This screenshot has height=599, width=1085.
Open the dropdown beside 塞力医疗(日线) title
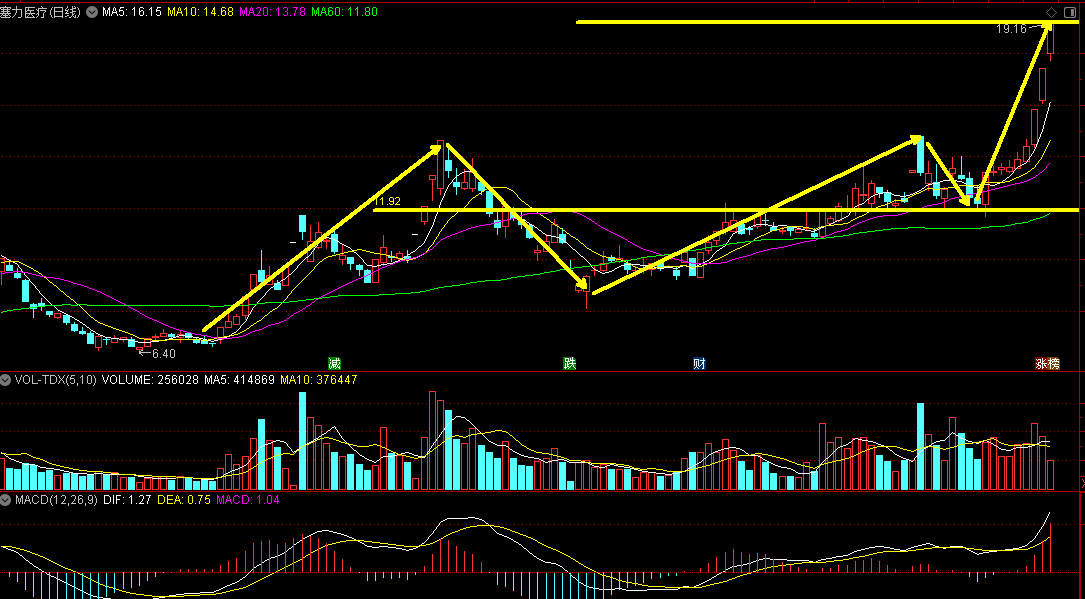(x=91, y=12)
